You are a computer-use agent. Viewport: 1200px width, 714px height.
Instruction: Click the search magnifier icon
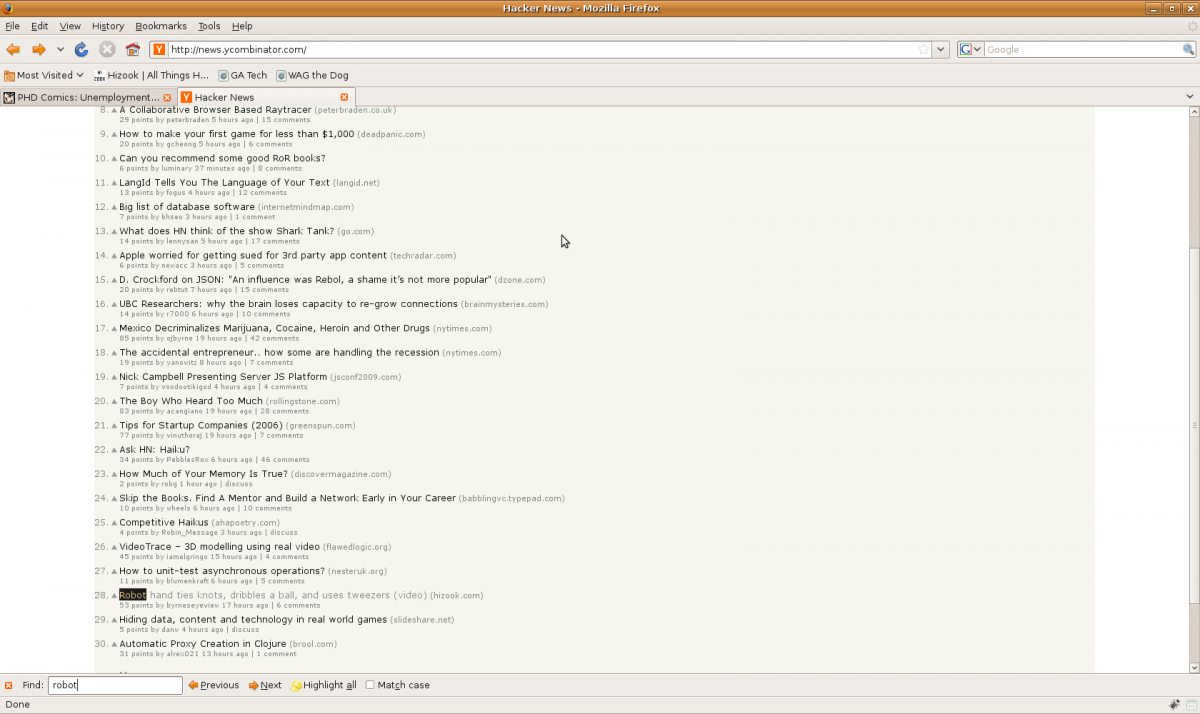coord(1189,50)
